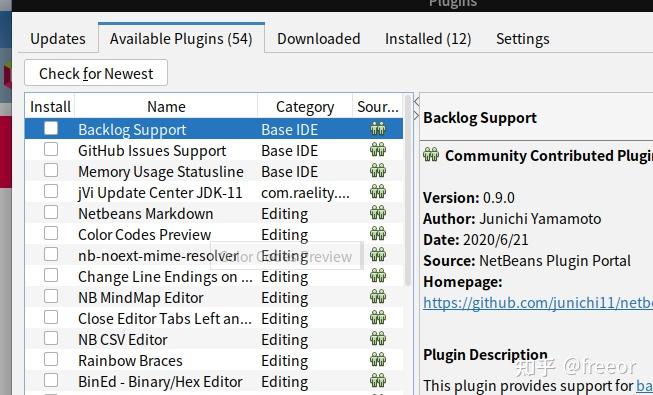Select the jVi Update Center JDK-11 row name

(x=160, y=193)
